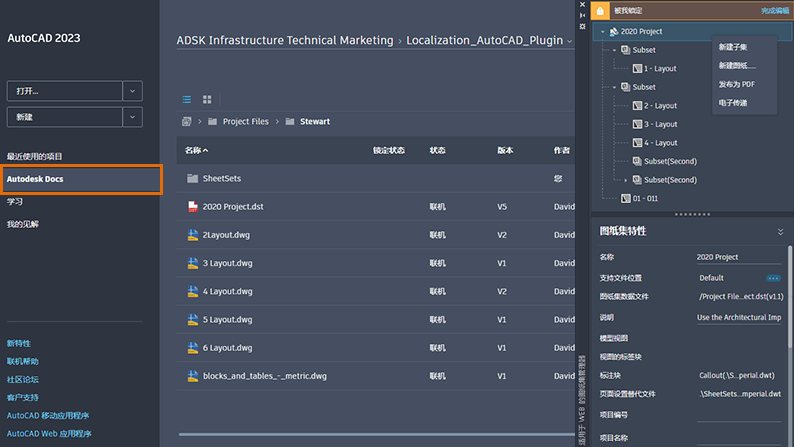Viewport: 794px width, 447px height.
Task: Click the 2Layout.dwg drawing icon
Action: tap(193, 235)
